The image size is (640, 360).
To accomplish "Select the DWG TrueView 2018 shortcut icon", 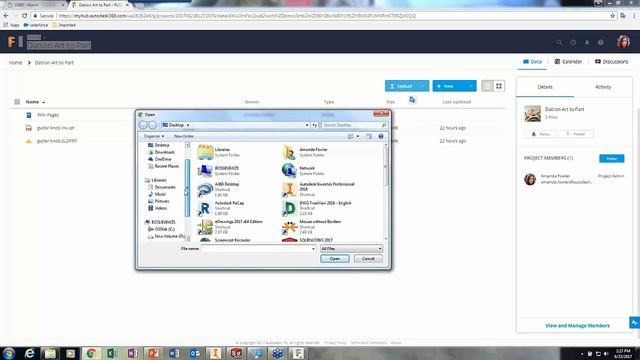I will click(x=289, y=208).
